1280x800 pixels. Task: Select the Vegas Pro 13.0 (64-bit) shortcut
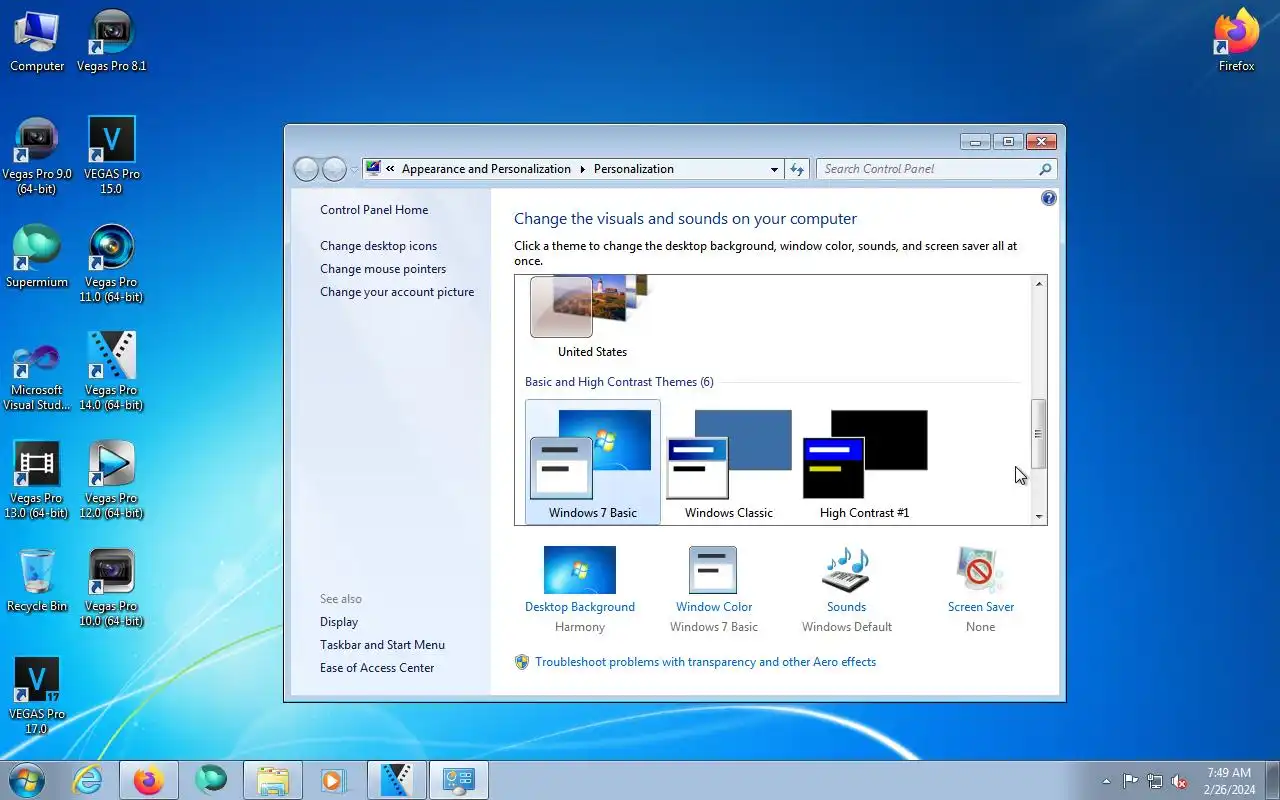[37, 480]
